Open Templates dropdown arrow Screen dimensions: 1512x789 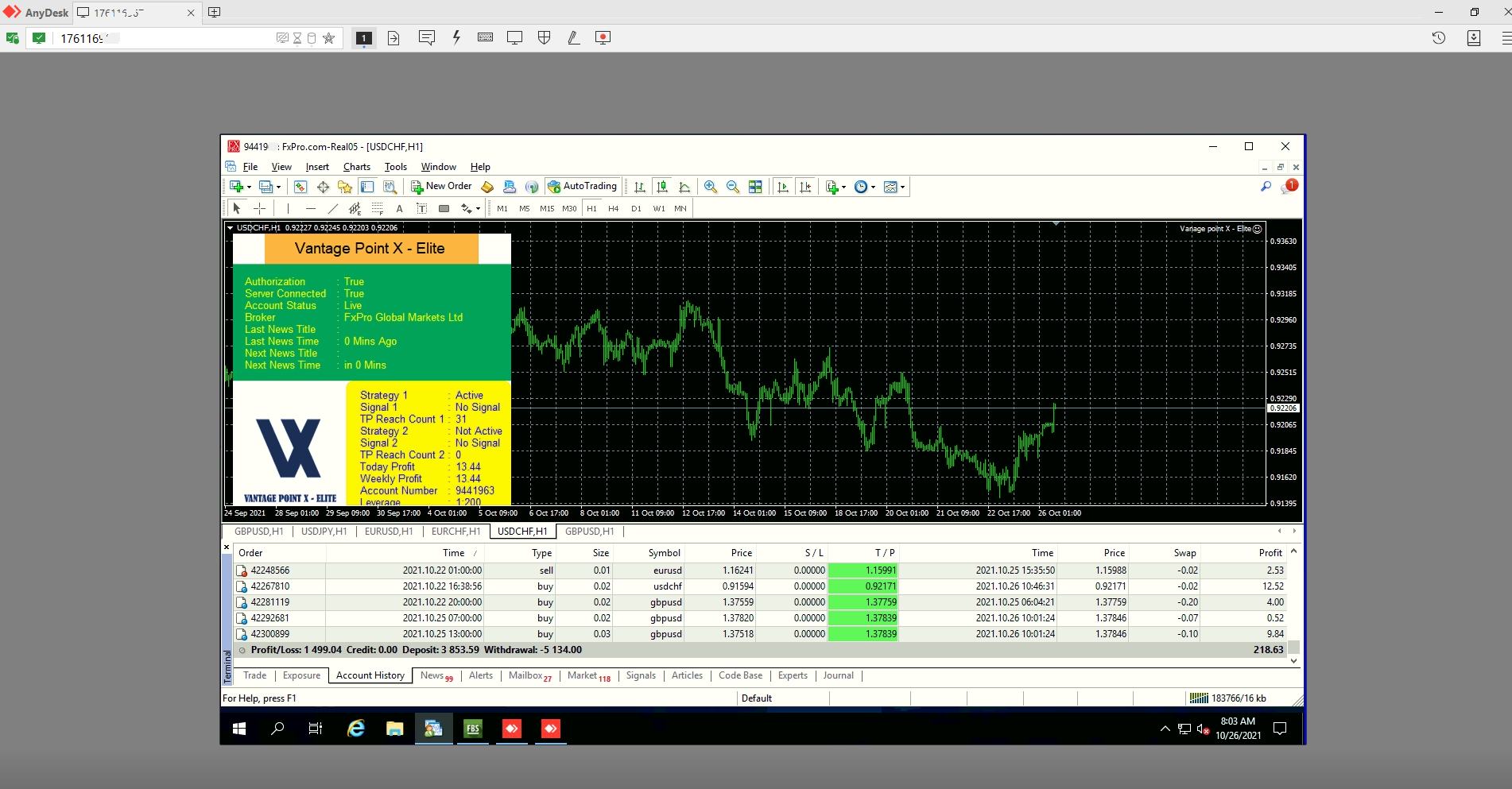click(x=902, y=188)
